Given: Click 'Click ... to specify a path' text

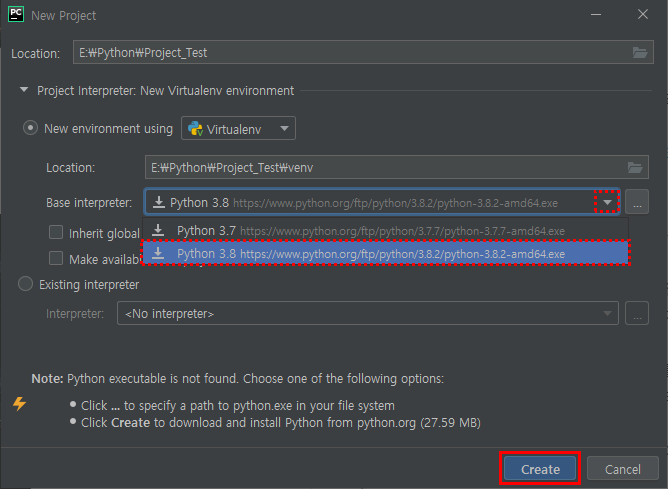Looking at the screenshot, I should (x=238, y=406).
